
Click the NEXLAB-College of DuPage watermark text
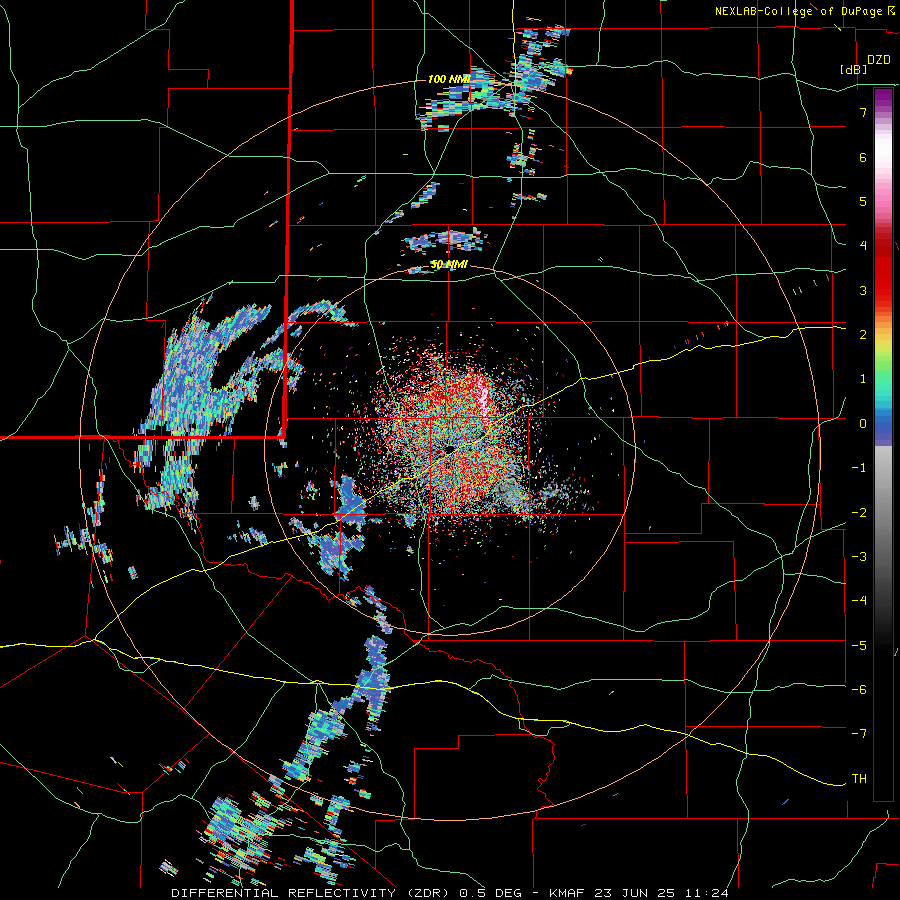point(798,11)
